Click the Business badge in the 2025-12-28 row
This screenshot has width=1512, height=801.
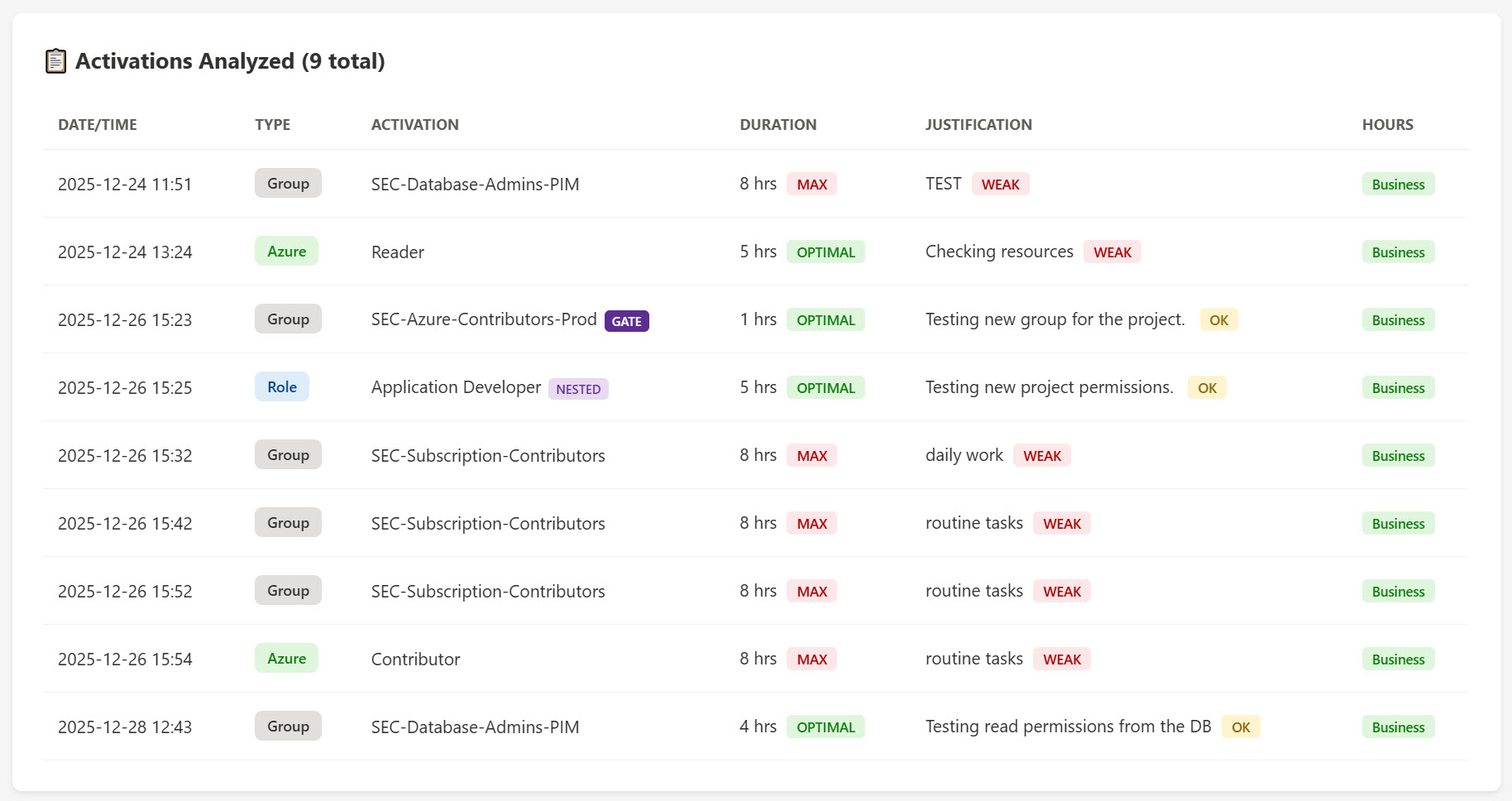coord(1398,727)
